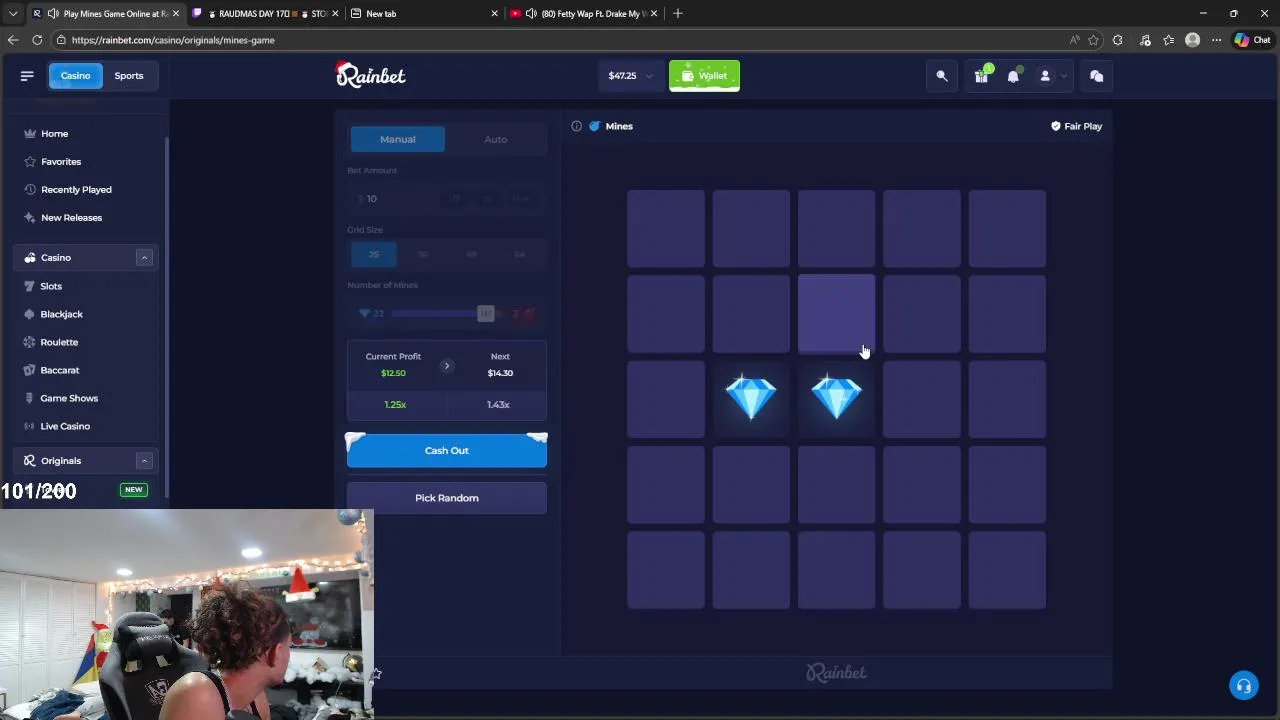
Task: Select the 25 grid size
Action: [x=374, y=255]
